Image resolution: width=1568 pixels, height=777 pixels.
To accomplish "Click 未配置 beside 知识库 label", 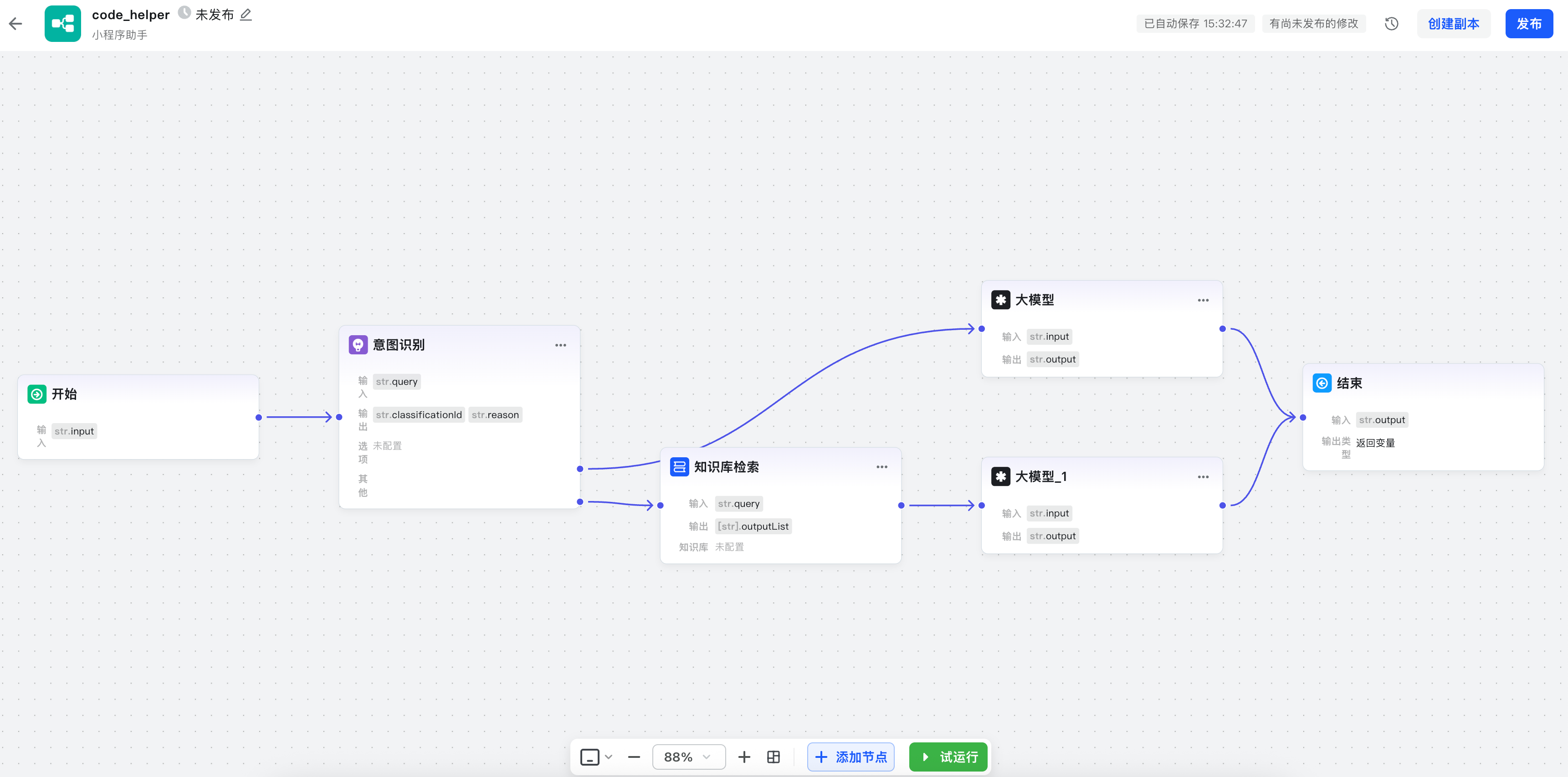I will pos(729,547).
